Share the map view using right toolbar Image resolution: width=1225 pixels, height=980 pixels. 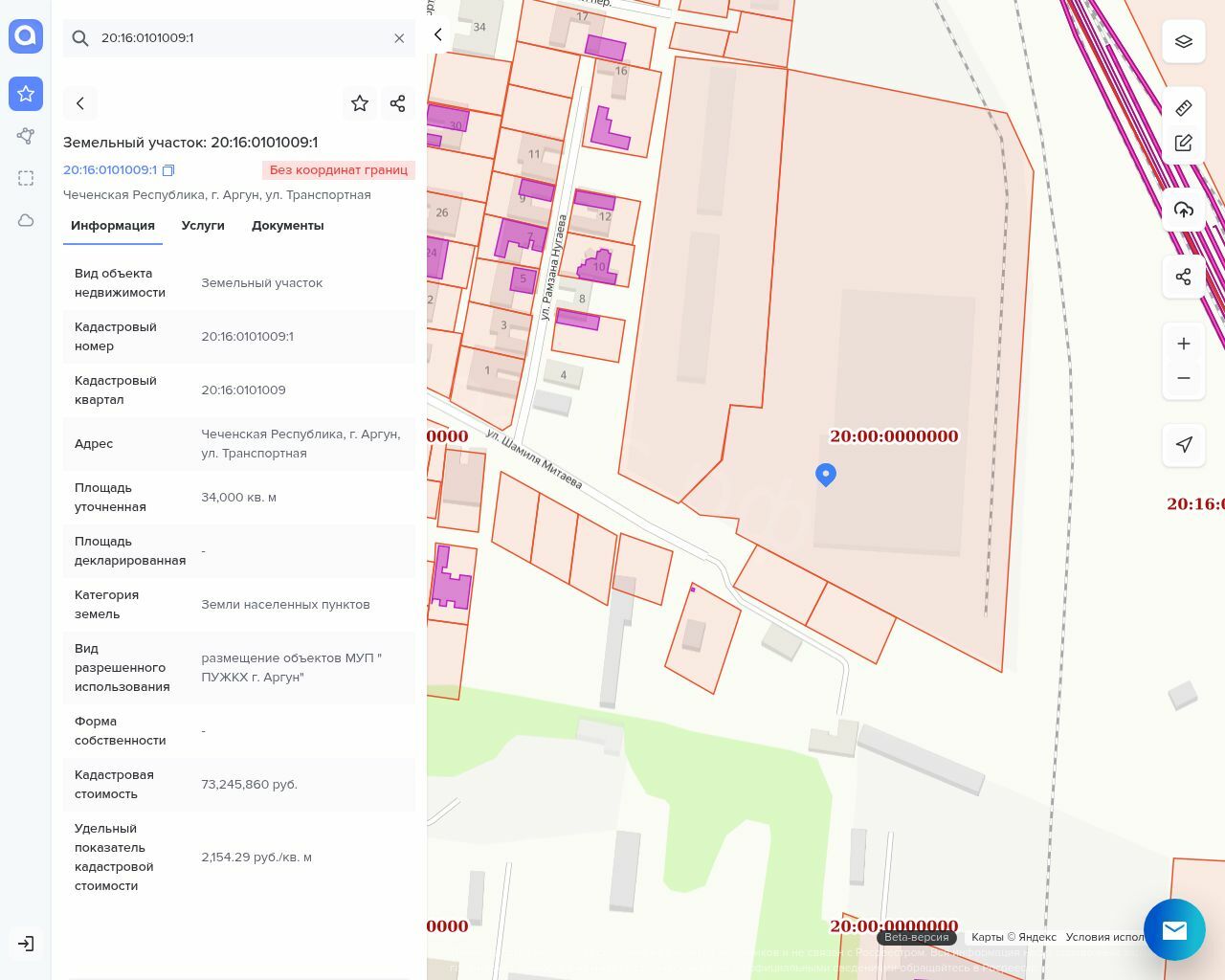coord(1184,277)
